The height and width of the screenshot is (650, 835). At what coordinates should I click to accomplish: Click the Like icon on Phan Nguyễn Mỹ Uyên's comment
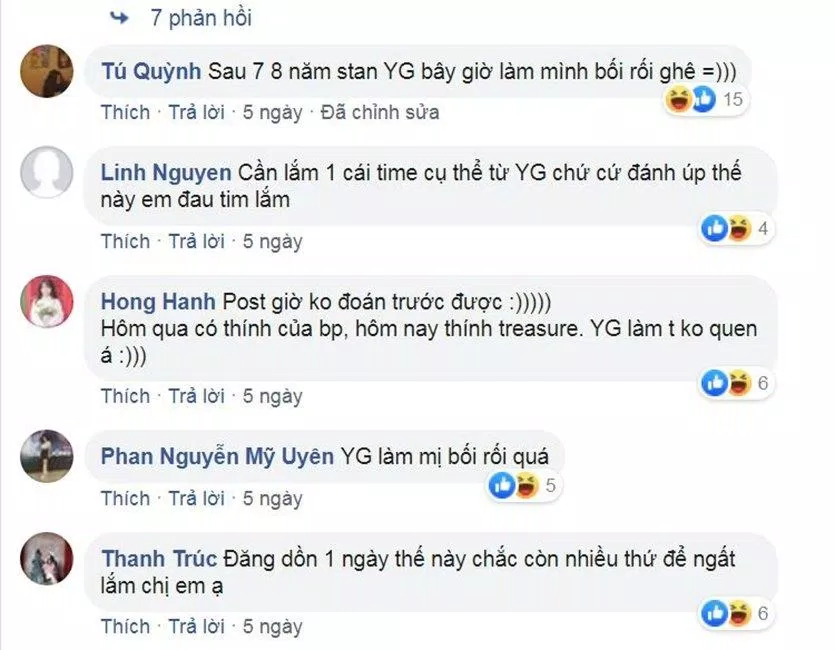500,484
